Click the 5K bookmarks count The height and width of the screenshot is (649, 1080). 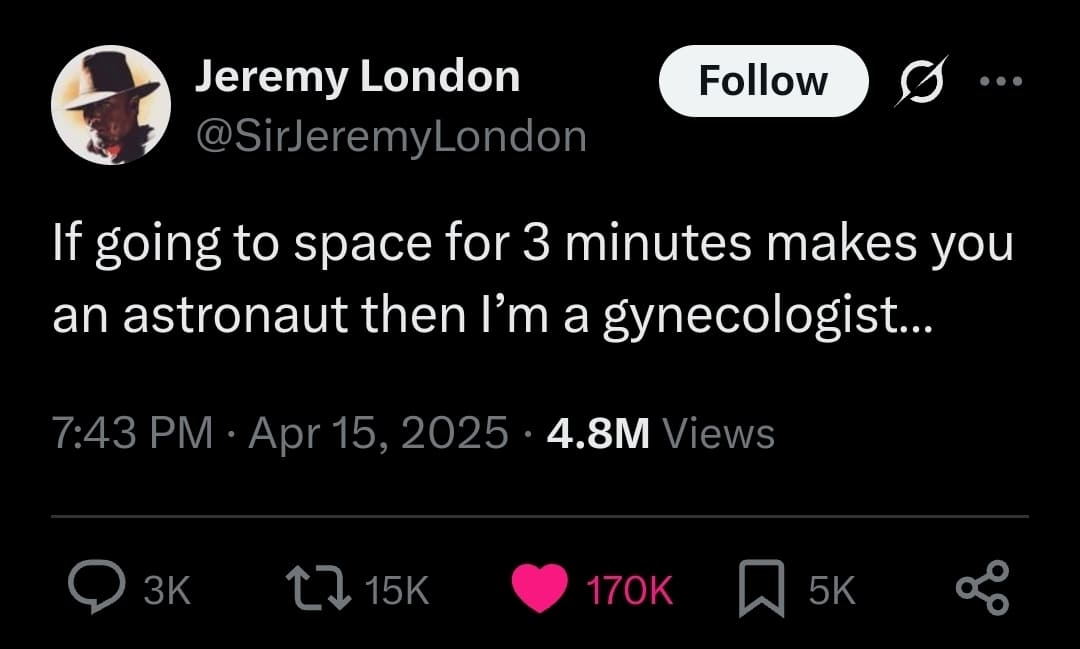coord(831,591)
